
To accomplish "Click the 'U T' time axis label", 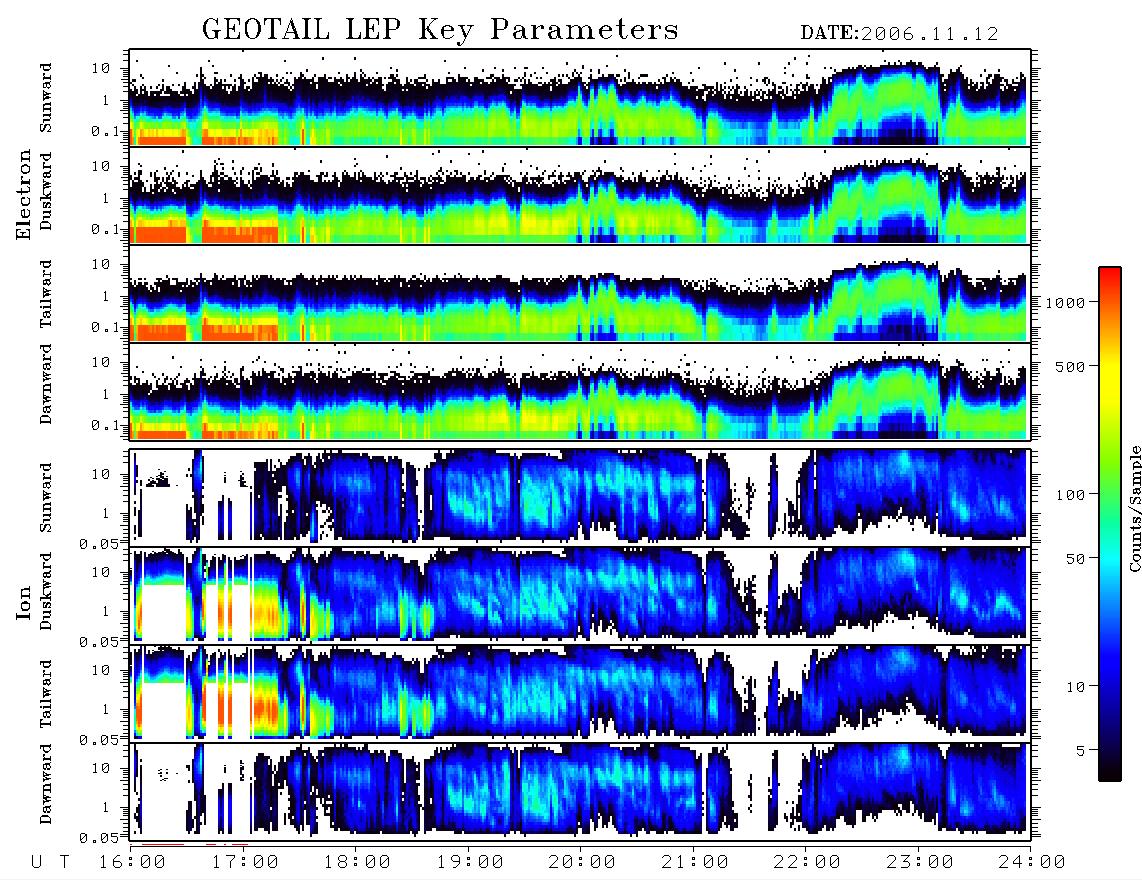I will [50, 863].
